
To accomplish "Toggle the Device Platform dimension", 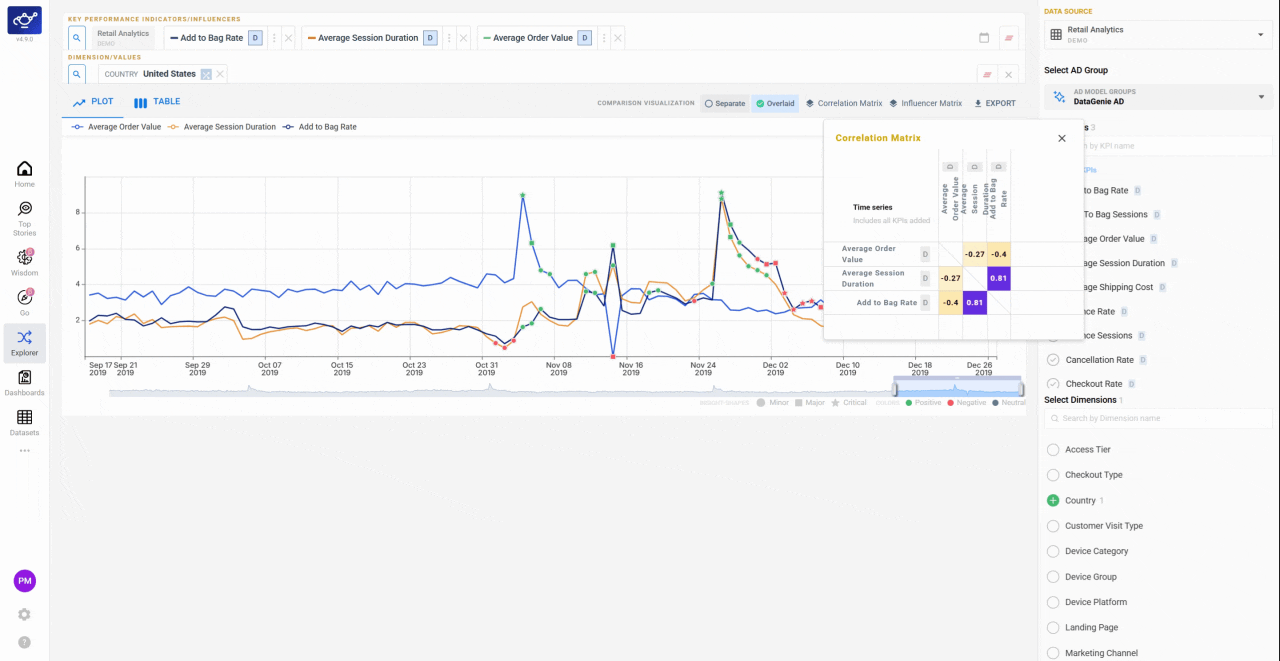I will pyautogui.click(x=1053, y=602).
